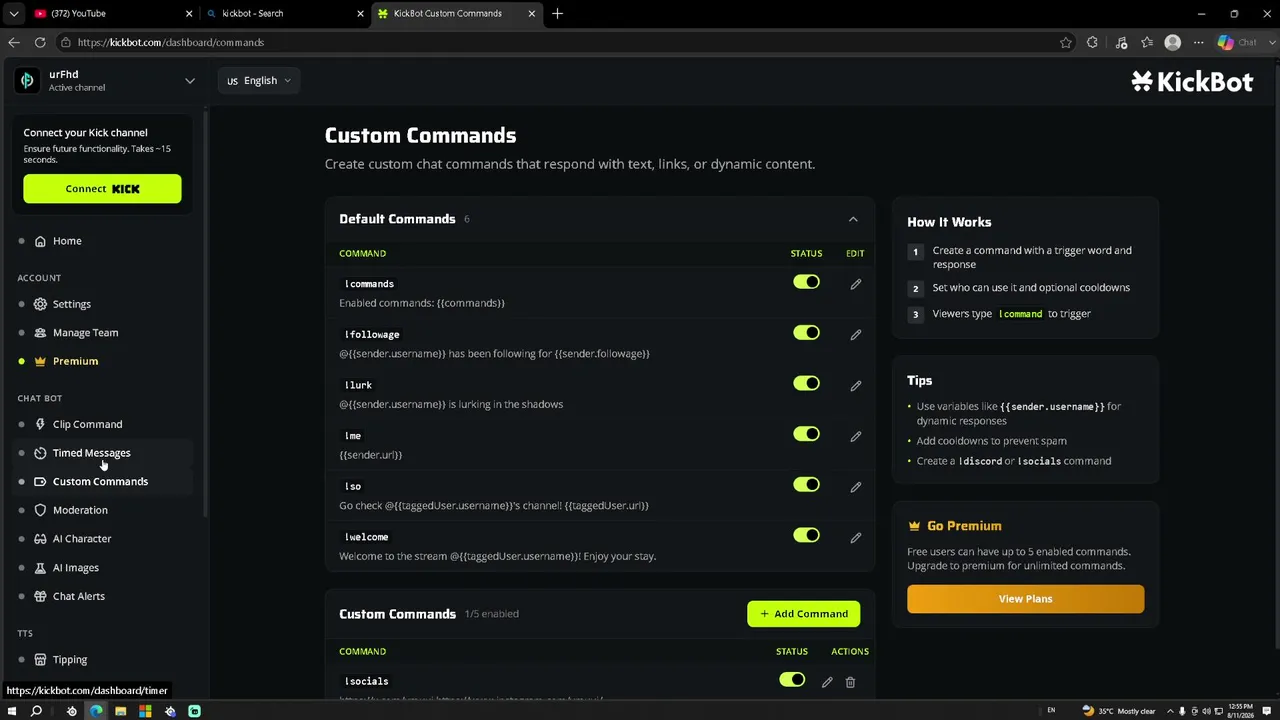
Task: Click the KickBot logo in header
Action: pyautogui.click(x=1192, y=82)
